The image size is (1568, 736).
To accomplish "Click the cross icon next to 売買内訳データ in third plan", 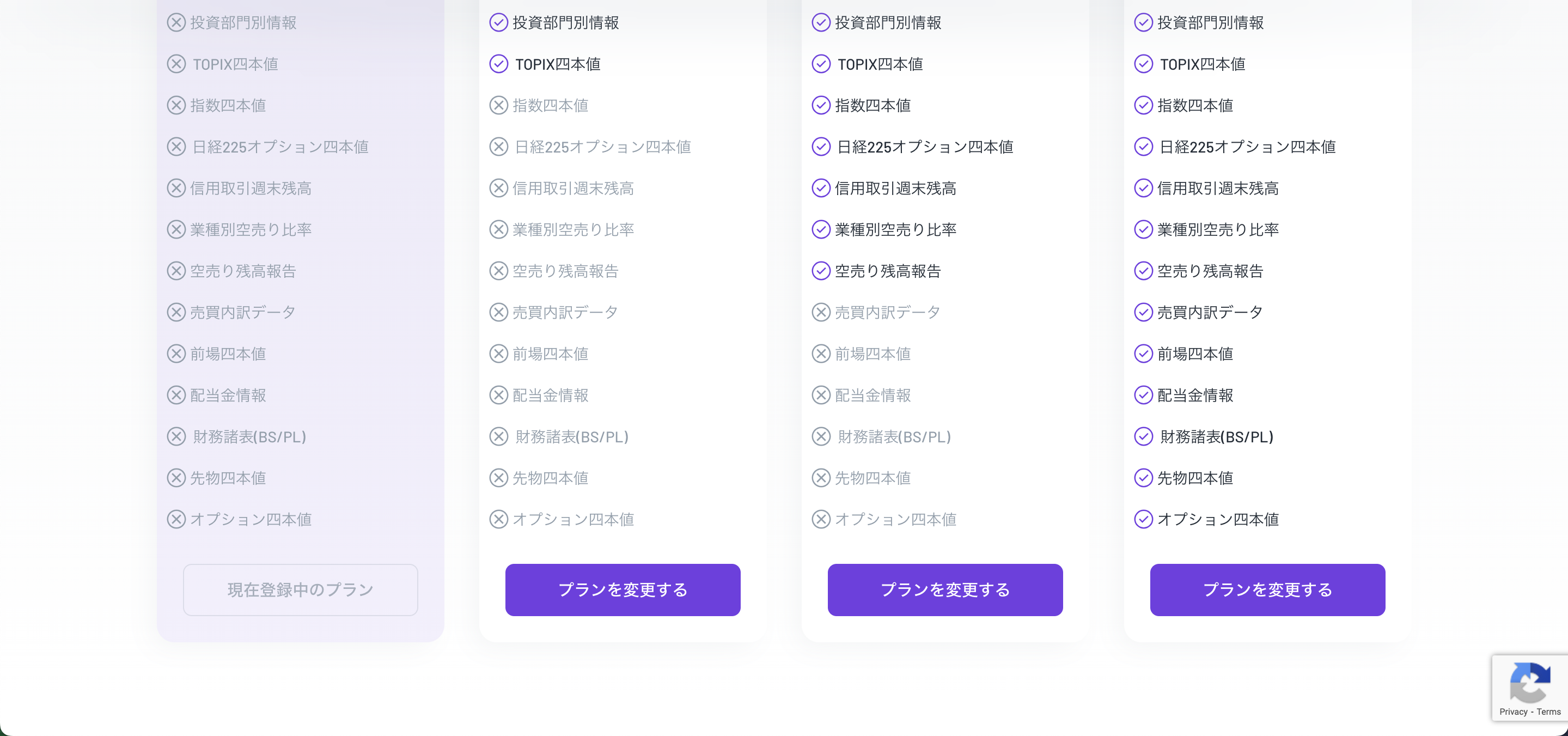I will pos(821,312).
